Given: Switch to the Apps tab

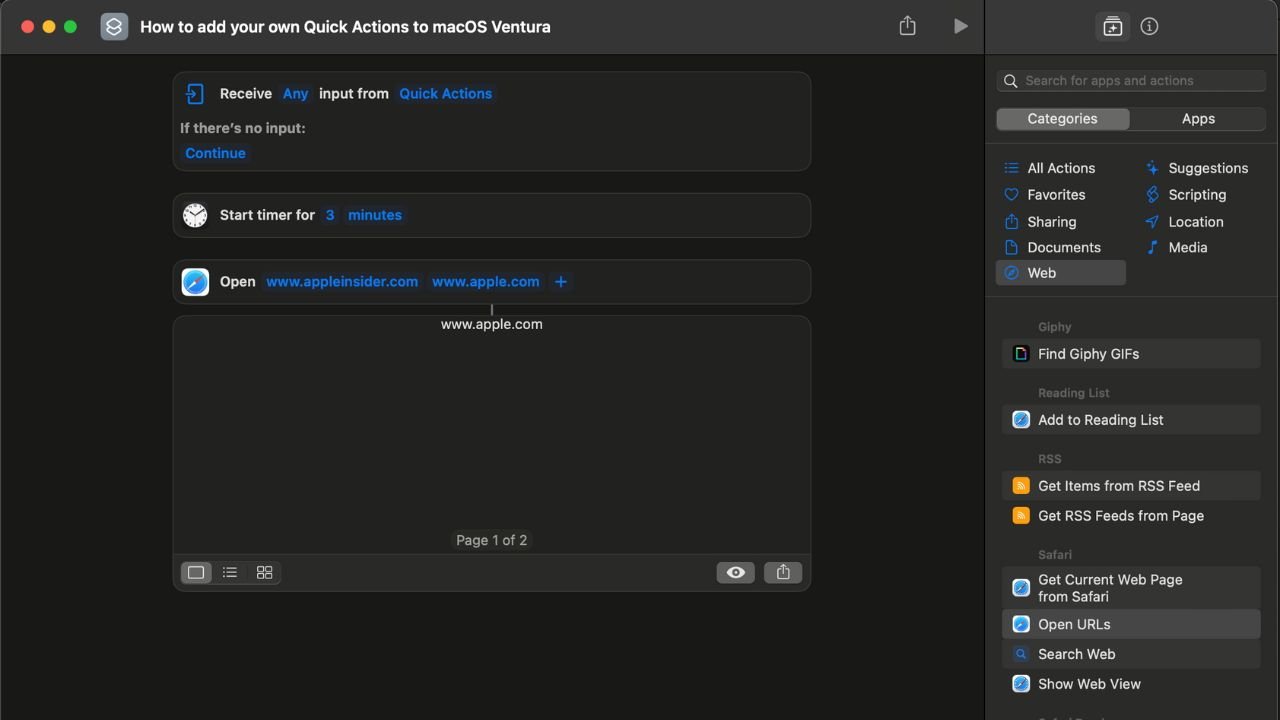Looking at the screenshot, I should [1198, 119].
